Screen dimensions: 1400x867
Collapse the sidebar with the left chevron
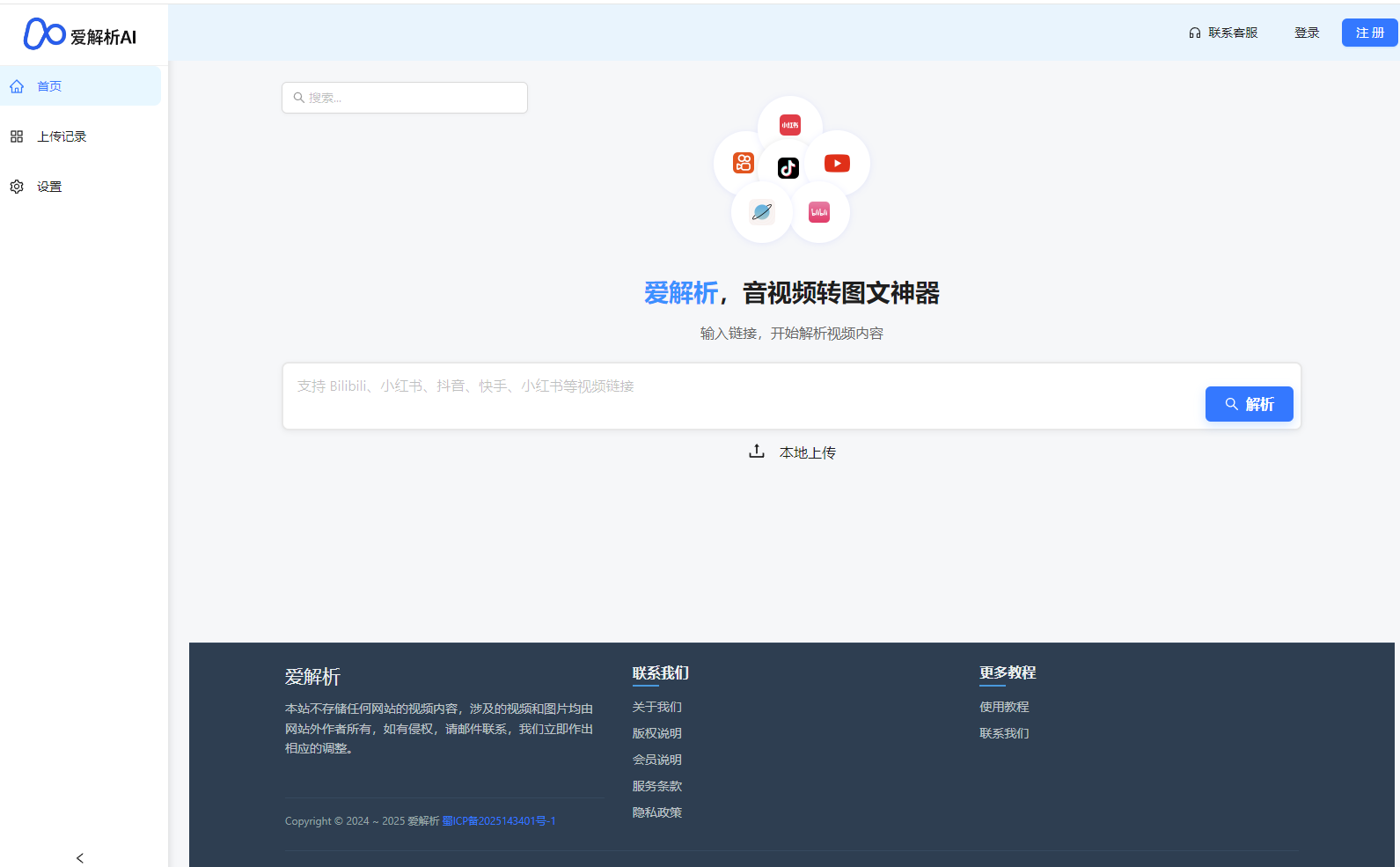coord(80,858)
